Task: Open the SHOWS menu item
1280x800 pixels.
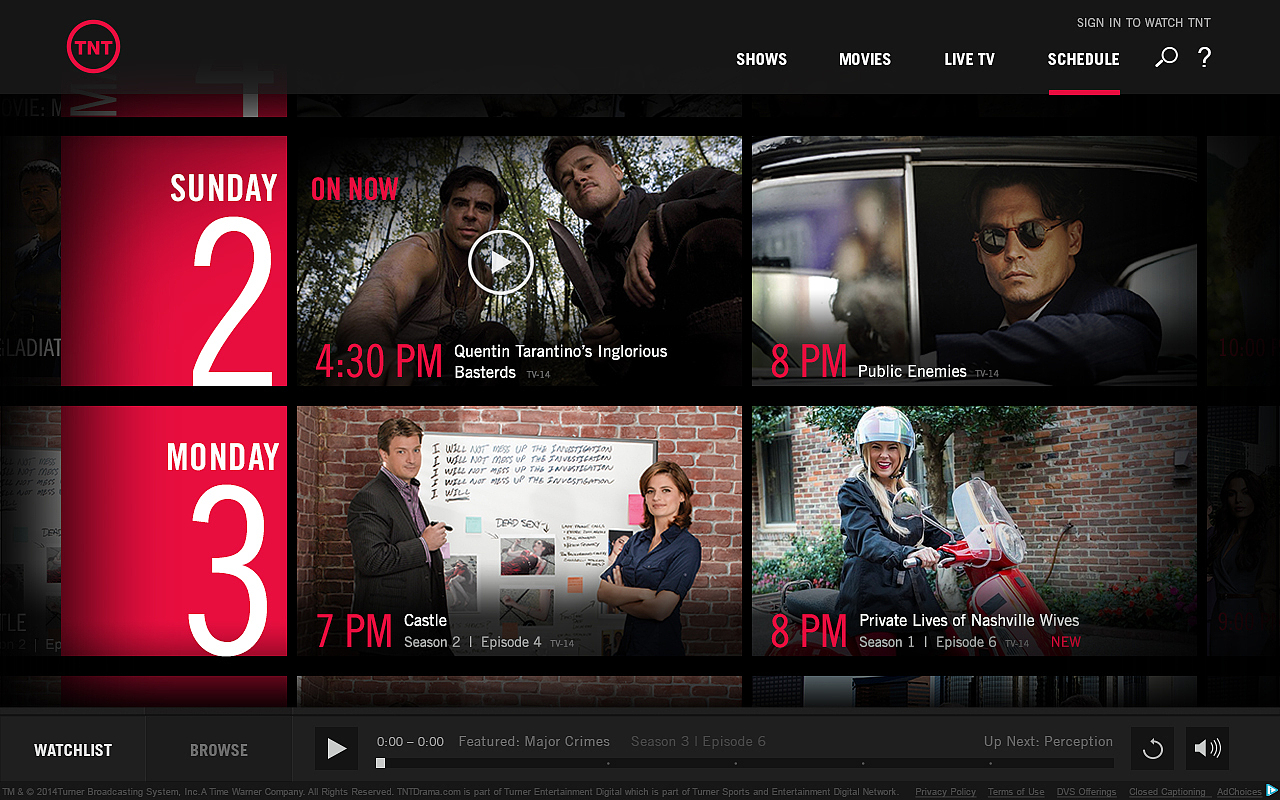Action: [x=761, y=59]
